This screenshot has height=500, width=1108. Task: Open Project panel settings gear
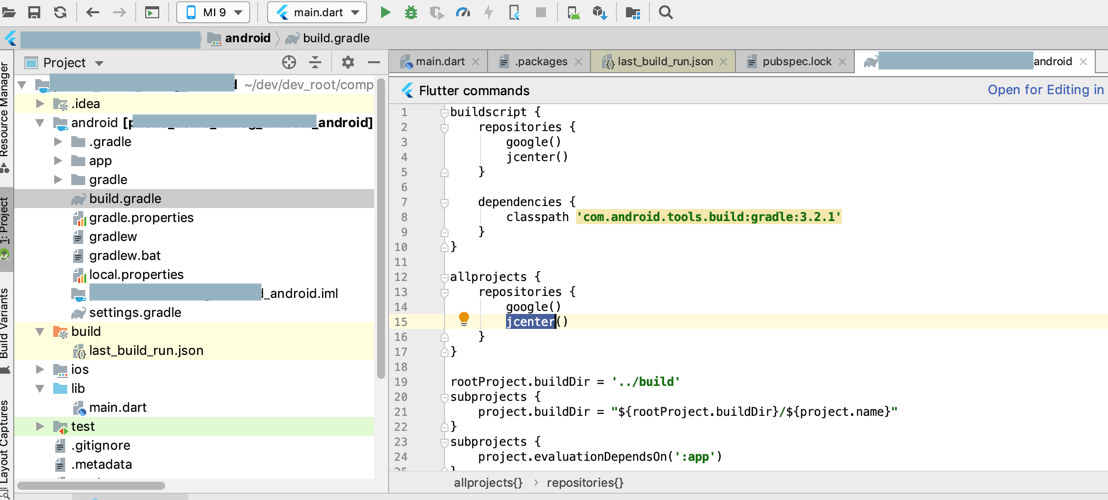348,62
